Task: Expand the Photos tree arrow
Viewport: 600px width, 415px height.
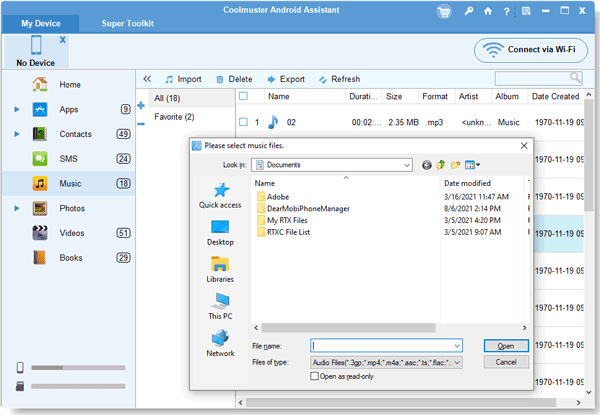Action: coord(17,208)
